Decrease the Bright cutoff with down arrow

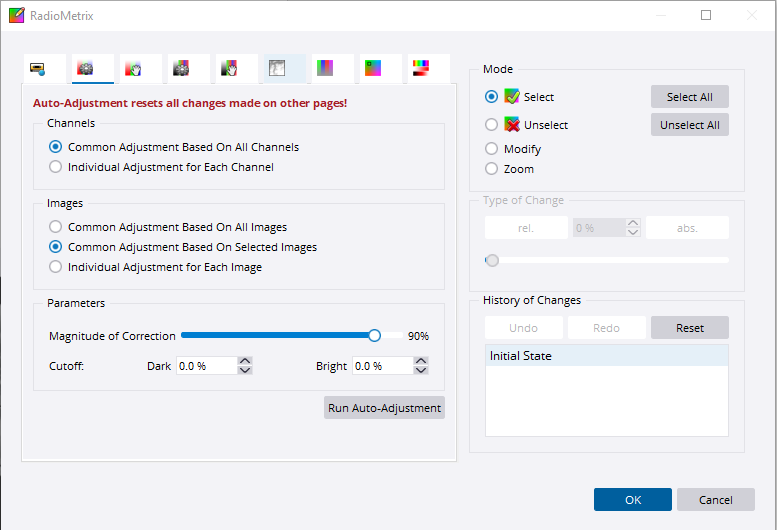coord(421,371)
